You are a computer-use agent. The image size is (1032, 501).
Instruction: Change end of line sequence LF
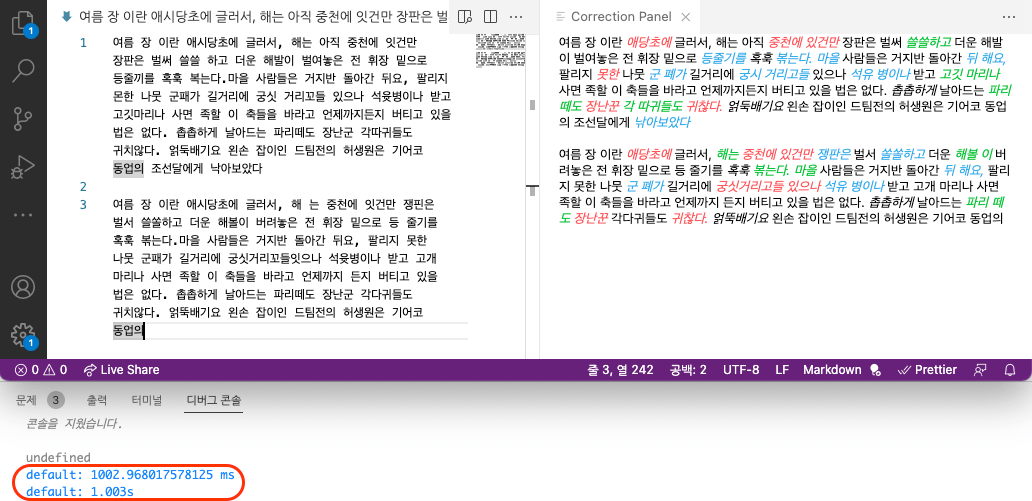point(782,370)
